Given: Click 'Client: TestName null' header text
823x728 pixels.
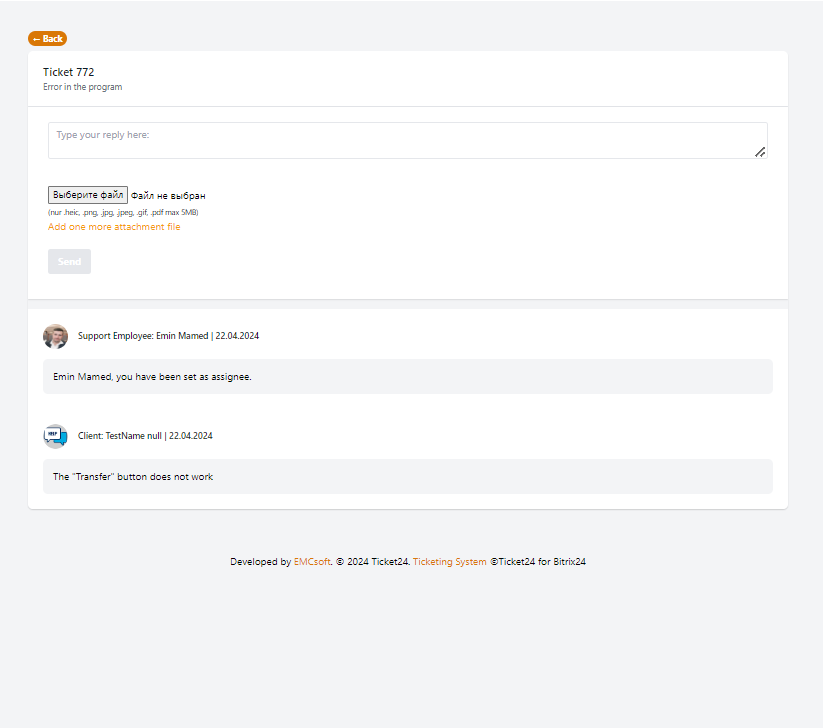Looking at the screenshot, I should (120, 436).
